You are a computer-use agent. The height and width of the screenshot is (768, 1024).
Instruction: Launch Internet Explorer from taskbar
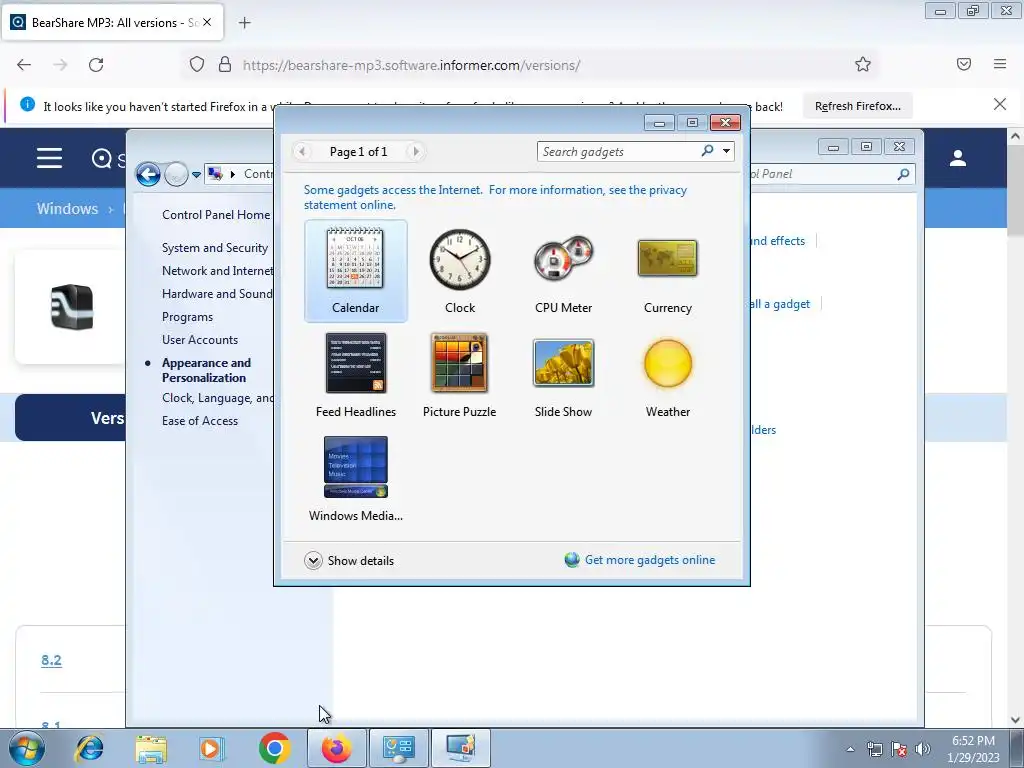(x=89, y=748)
